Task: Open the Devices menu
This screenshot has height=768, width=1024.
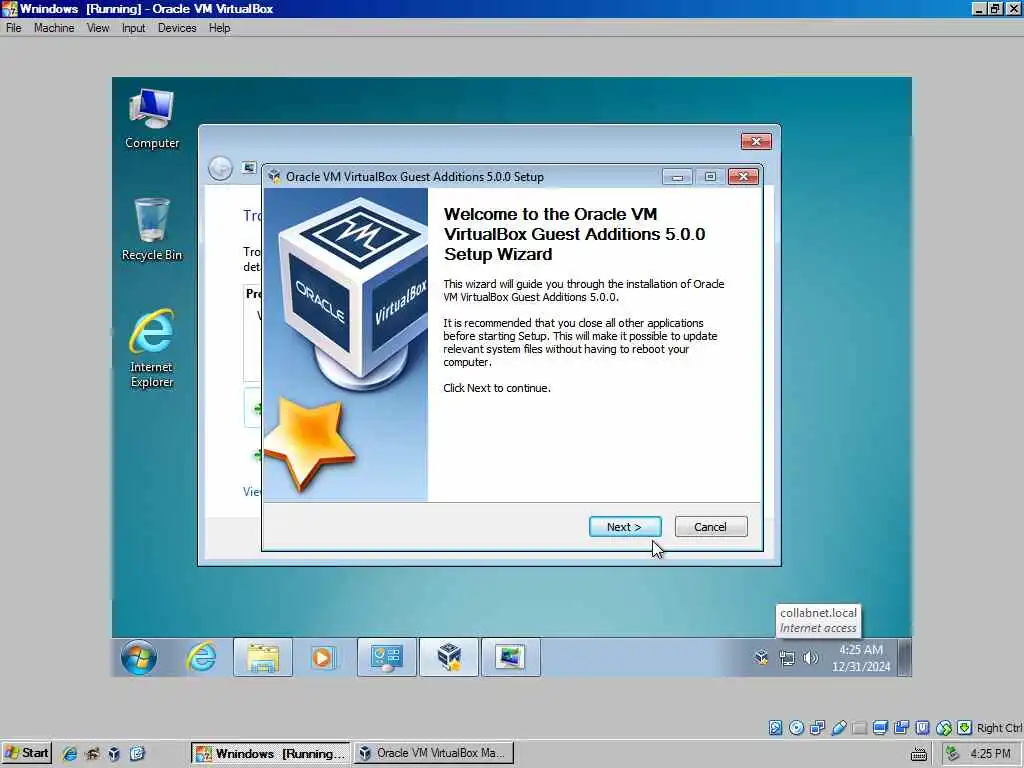Action: pos(177,28)
